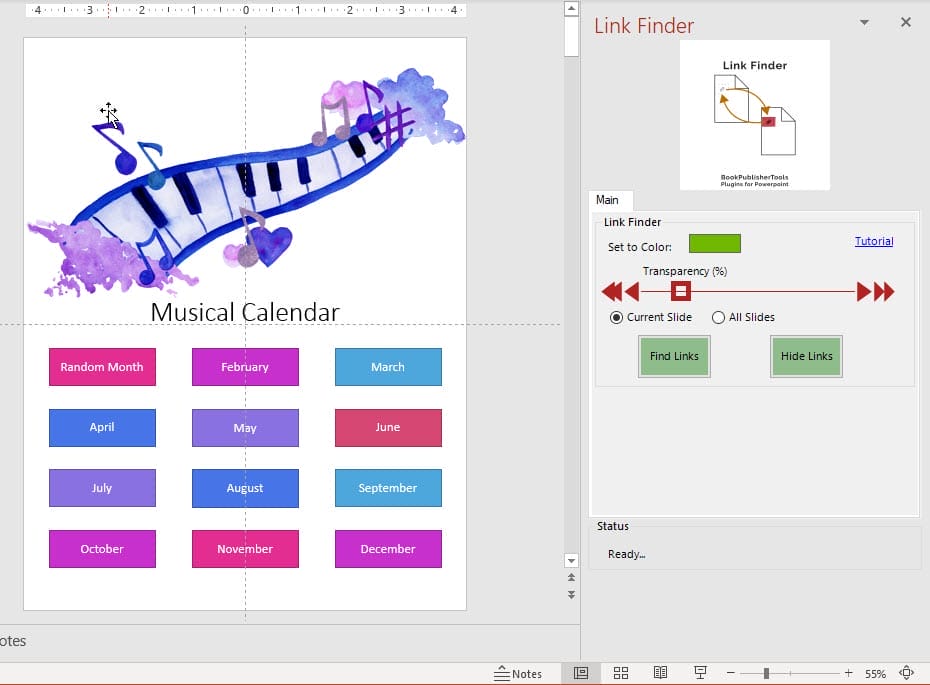
Task: Go to next slide using double-down arrow
Action: click(x=571, y=594)
